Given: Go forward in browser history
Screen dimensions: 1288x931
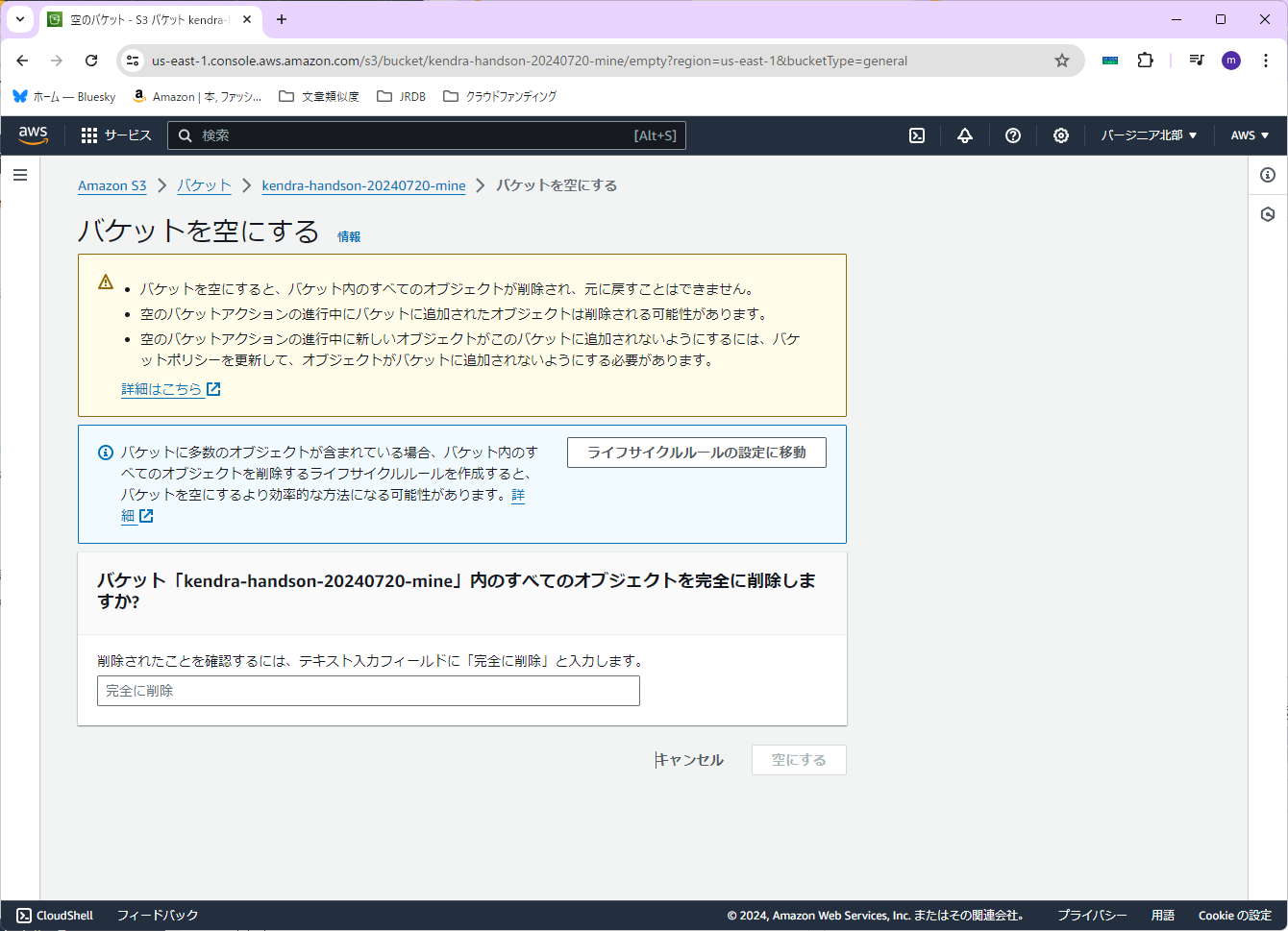Looking at the screenshot, I should tap(57, 61).
